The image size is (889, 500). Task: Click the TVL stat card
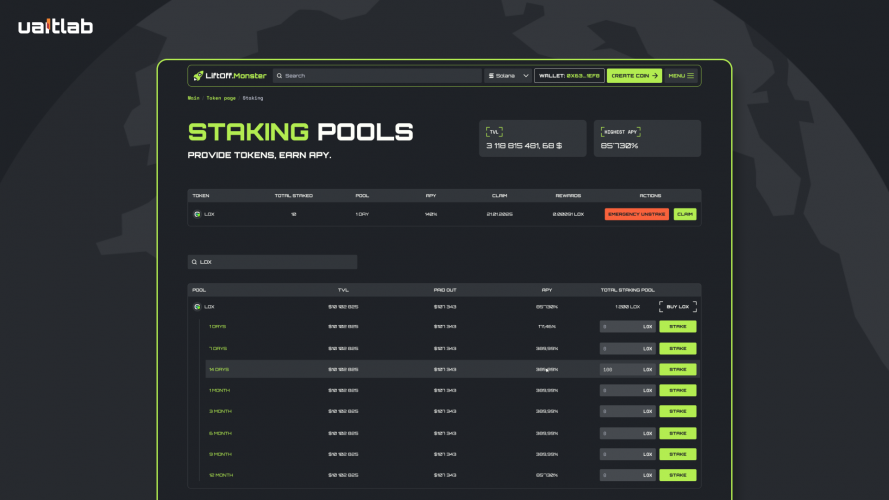532,138
